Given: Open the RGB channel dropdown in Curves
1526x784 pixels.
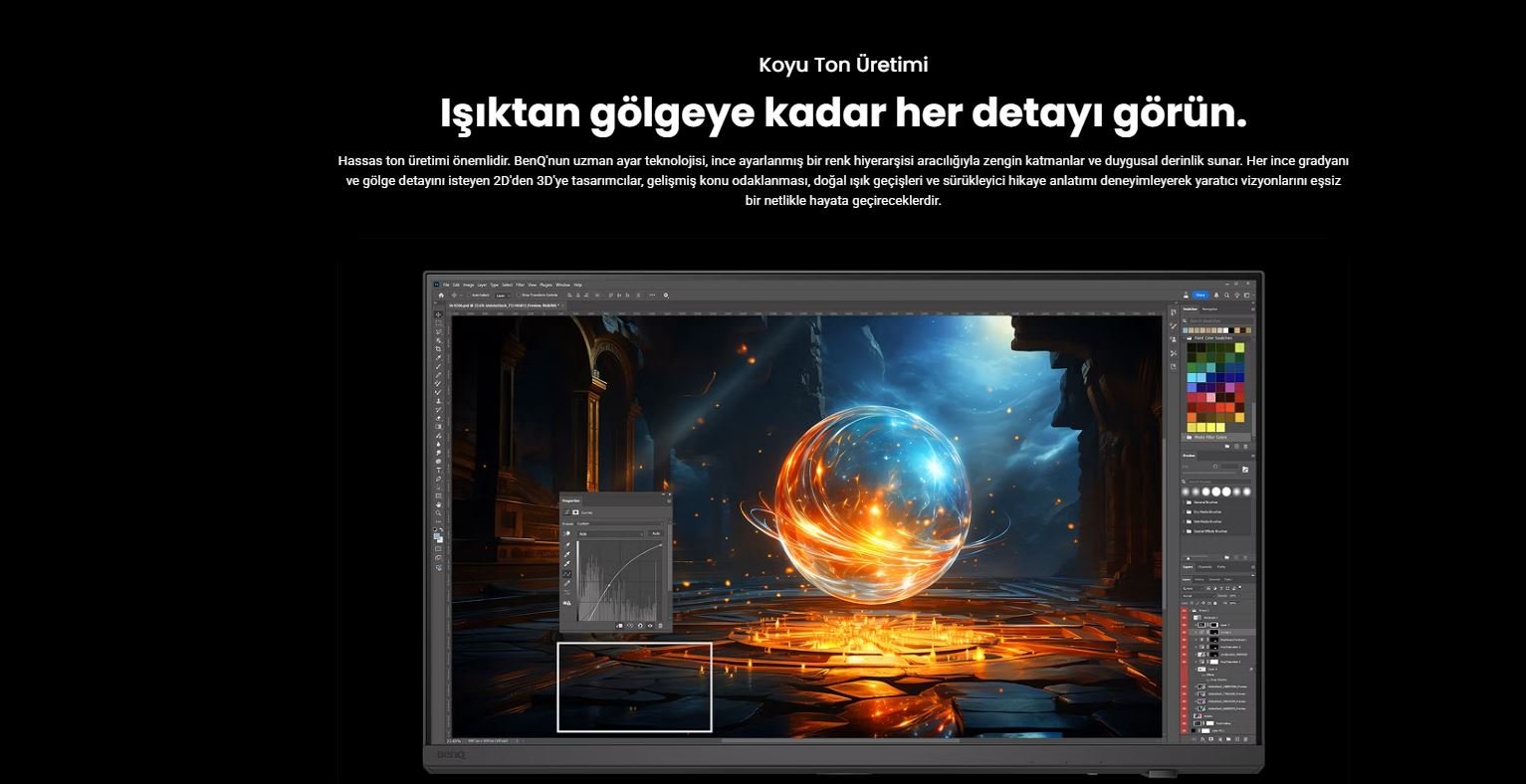Looking at the screenshot, I should [610, 533].
